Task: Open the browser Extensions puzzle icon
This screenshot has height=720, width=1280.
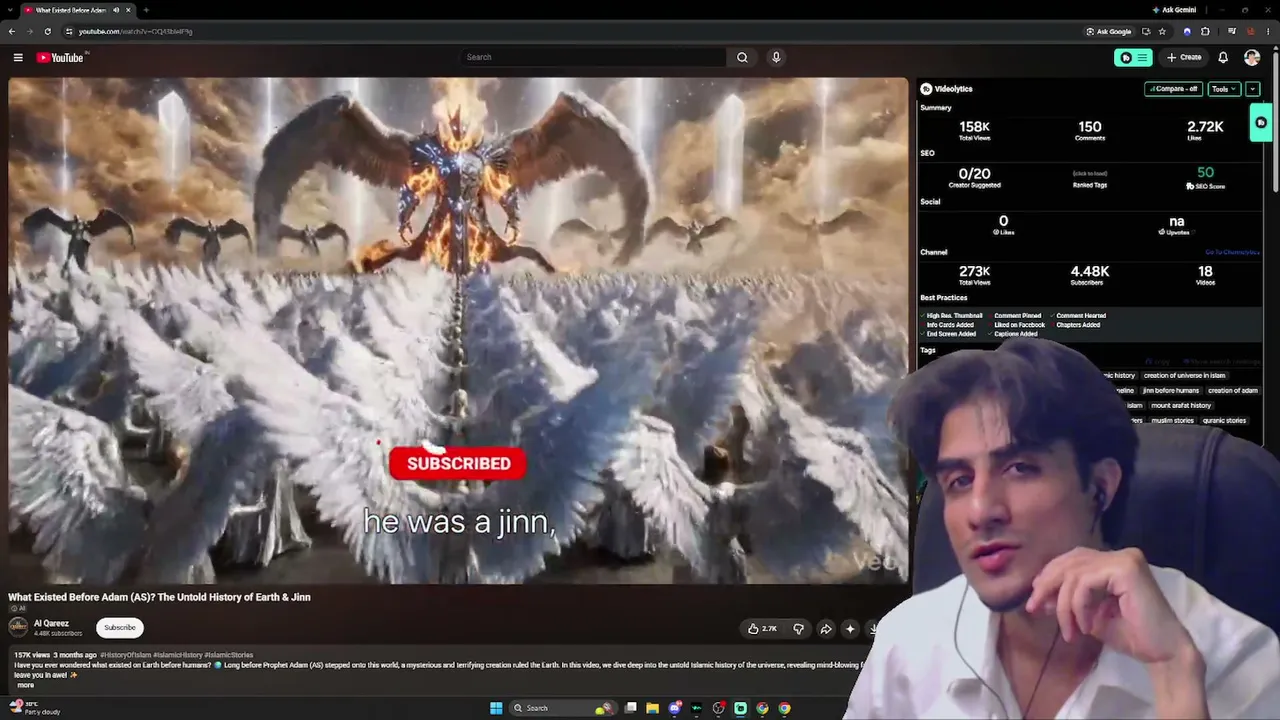Action: [x=1205, y=31]
